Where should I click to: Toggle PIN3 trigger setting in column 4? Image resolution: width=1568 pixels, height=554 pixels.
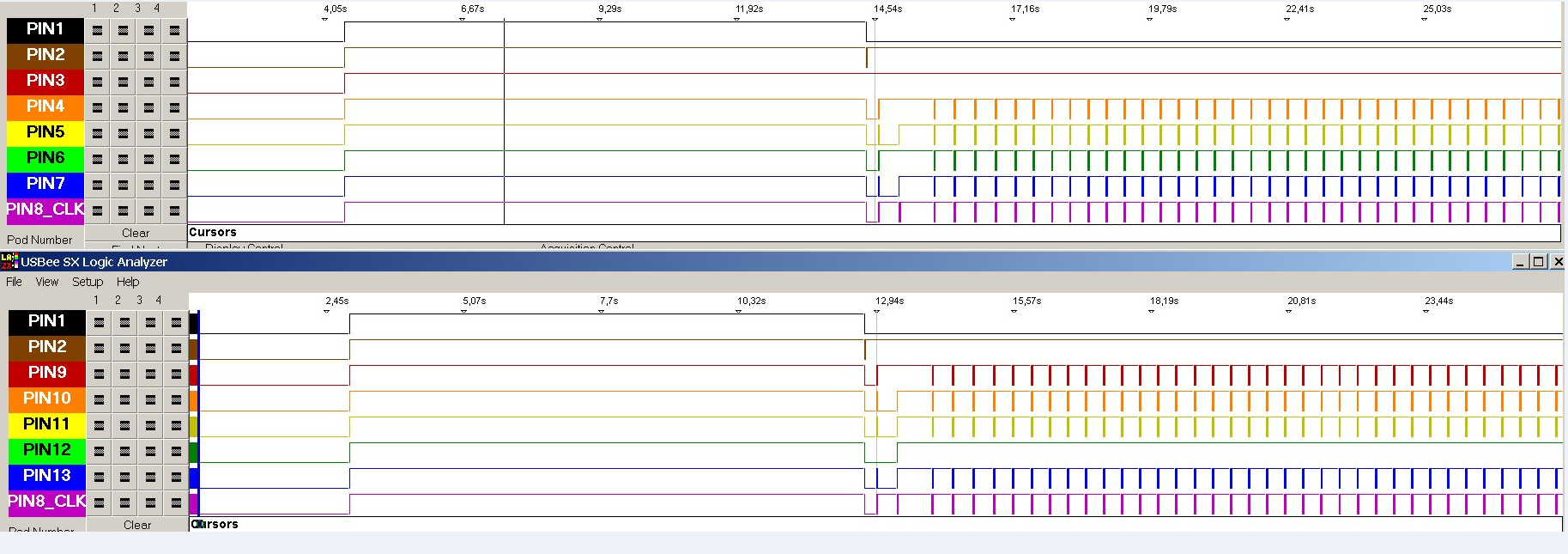174,82
